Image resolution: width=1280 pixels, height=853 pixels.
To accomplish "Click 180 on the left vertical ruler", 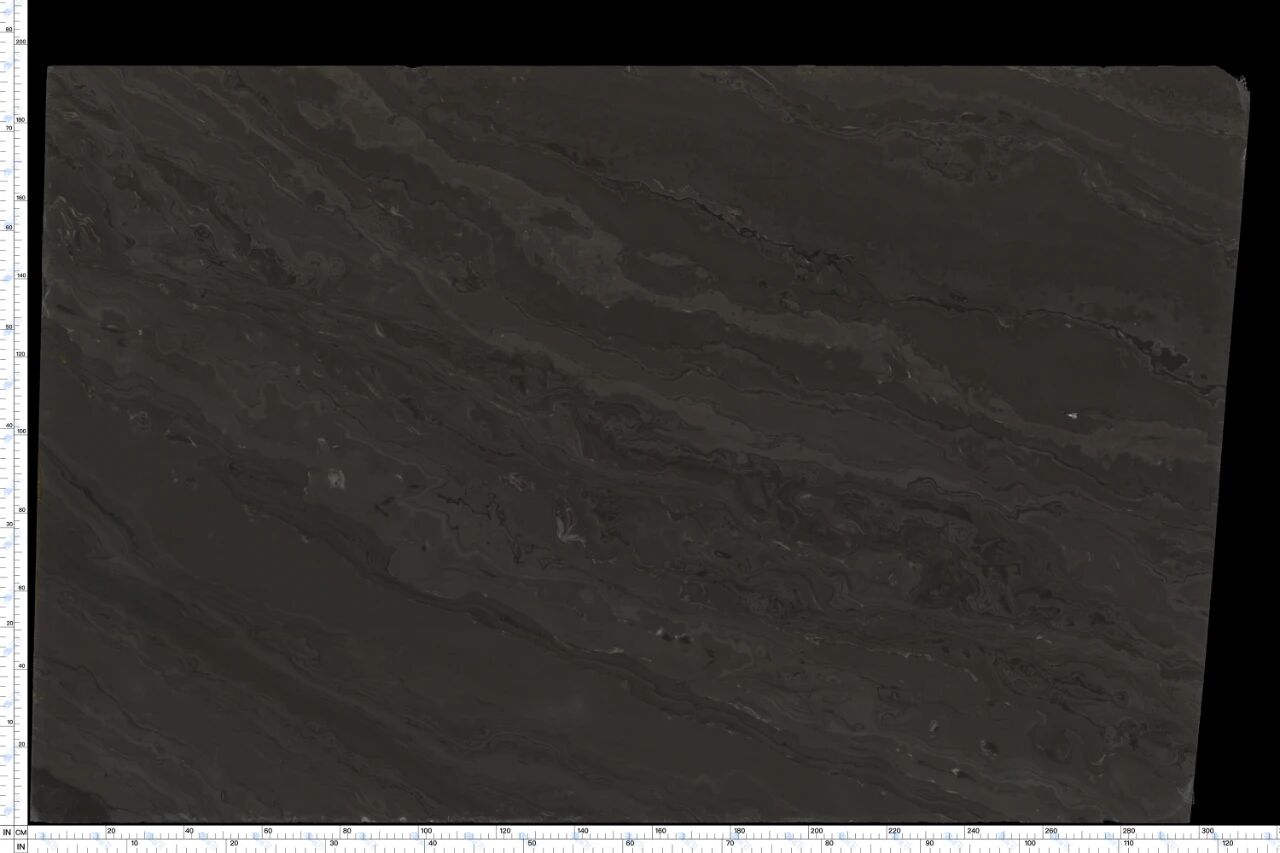I will click(20, 120).
